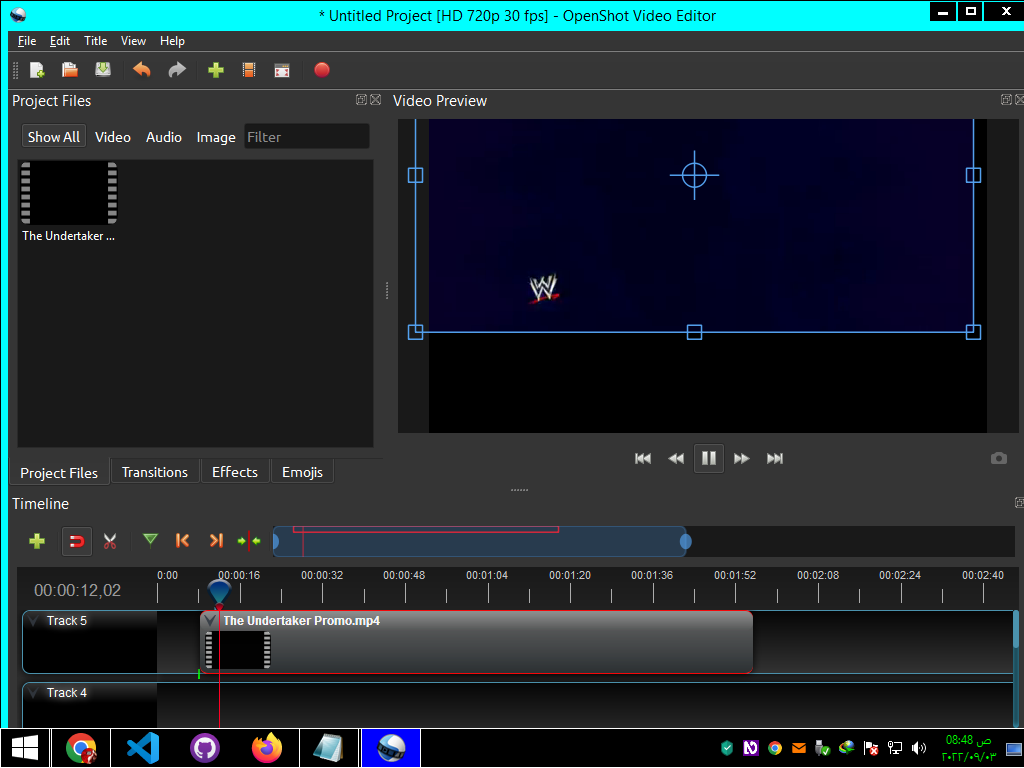Switch to the Effects tab
The width and height of the screenshot is (1024, 768).
tap(234, 472)
